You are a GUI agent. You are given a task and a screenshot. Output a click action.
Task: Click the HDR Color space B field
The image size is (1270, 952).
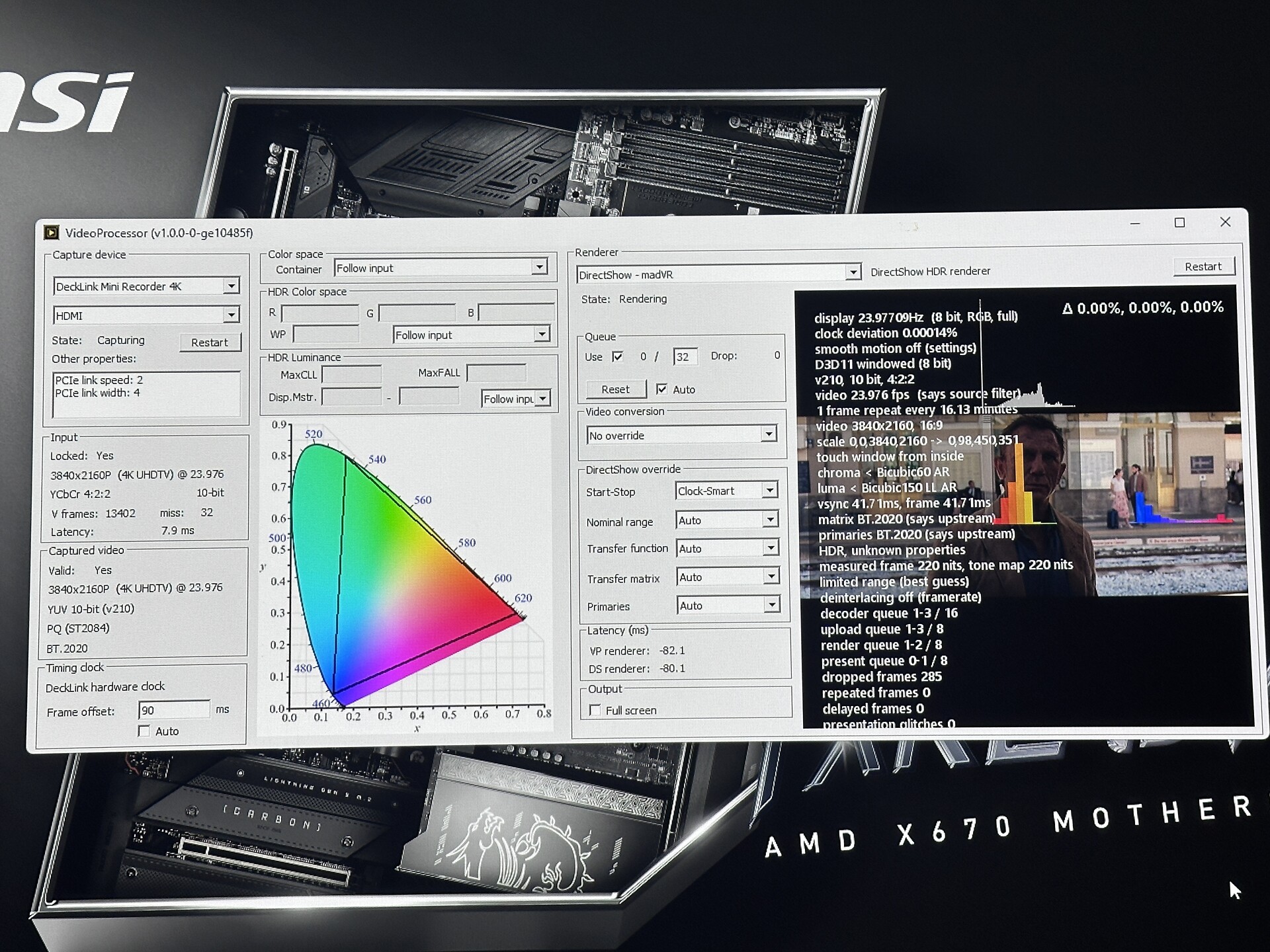click(x=516, y=312)
